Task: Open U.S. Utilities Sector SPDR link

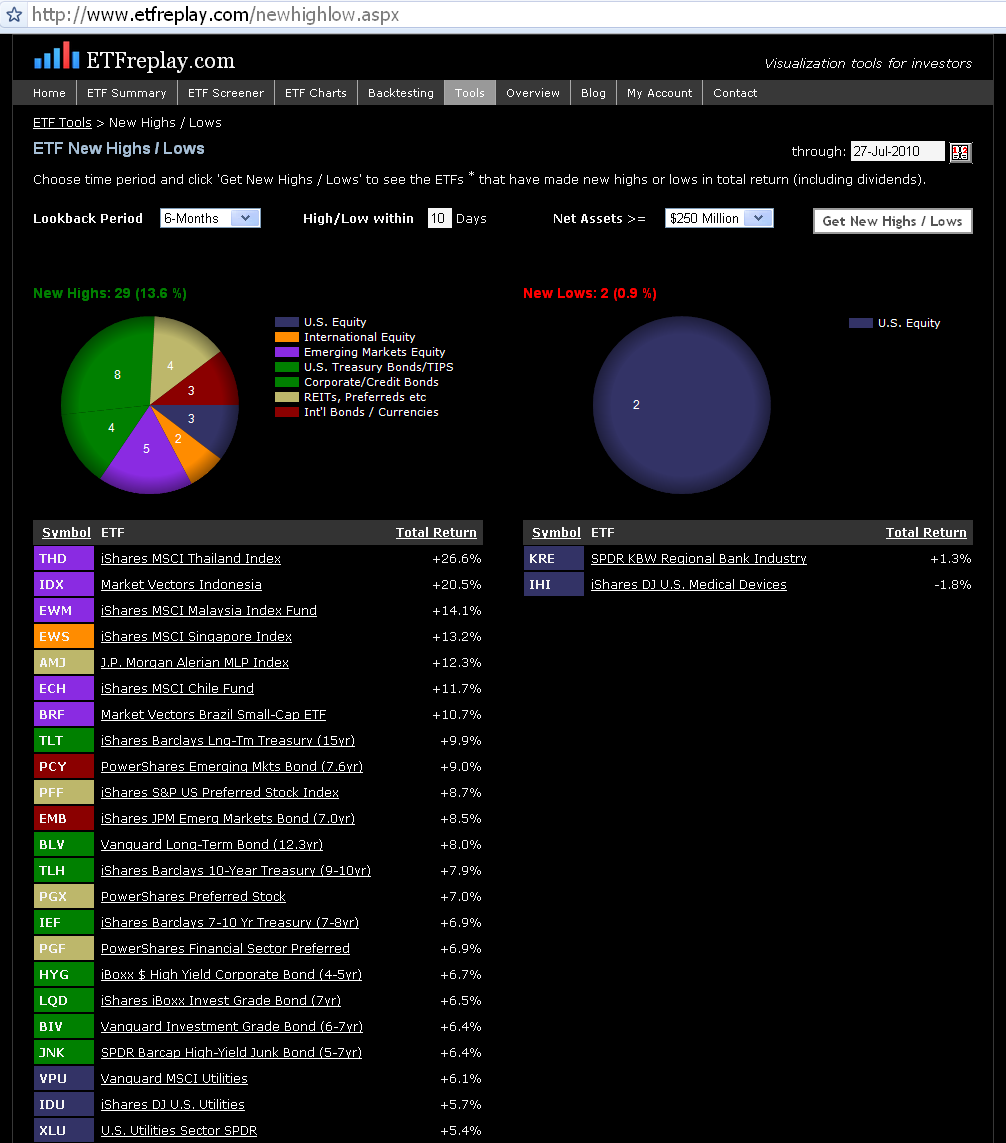Action: (x=179, y=1131)
